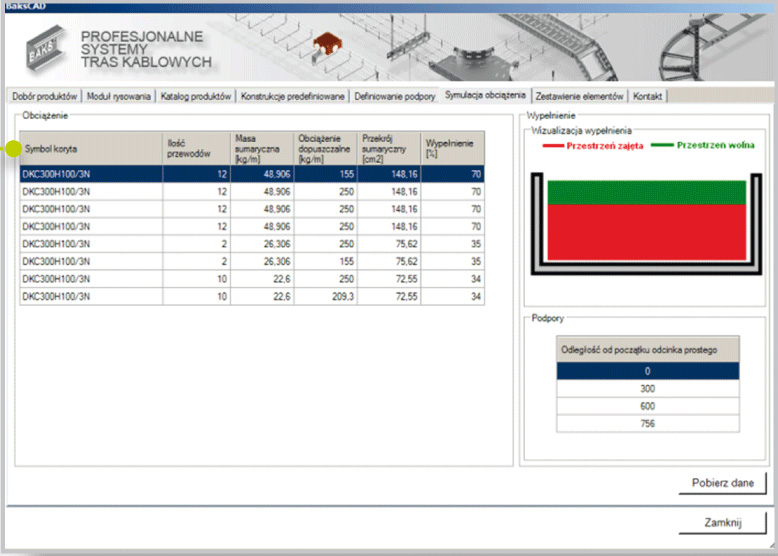Open the Katalog produktów tab
Viewport: 778px width, 556px height.
pos(196,96)
